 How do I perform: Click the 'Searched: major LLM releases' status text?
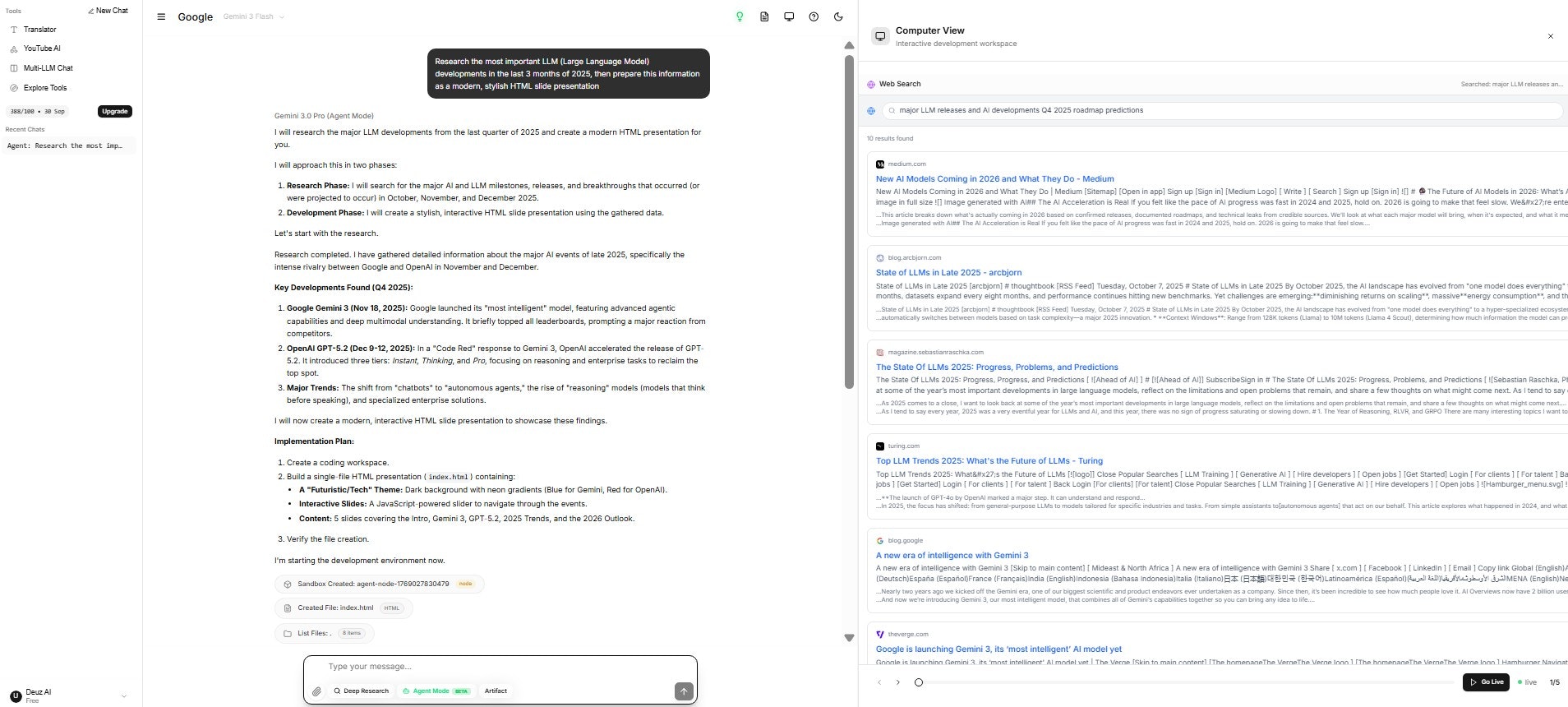[x=1511, y=84]
